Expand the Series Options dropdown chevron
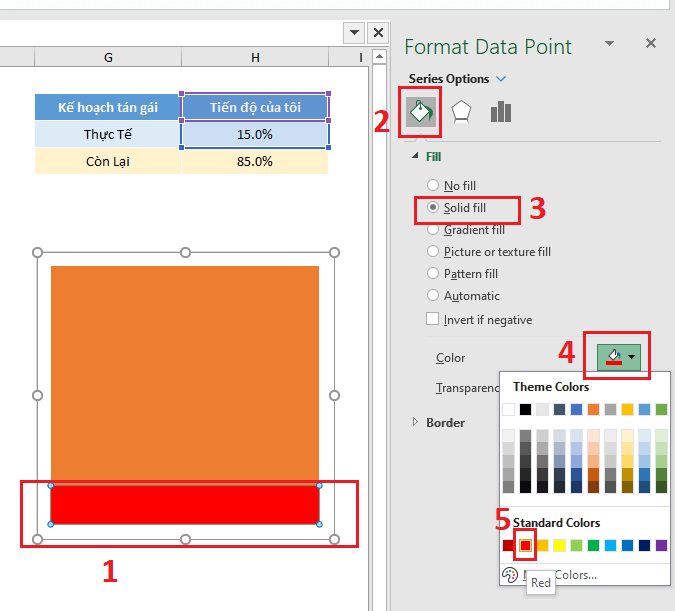The width and height of the screenshot is (675, 611). (501, 79)
